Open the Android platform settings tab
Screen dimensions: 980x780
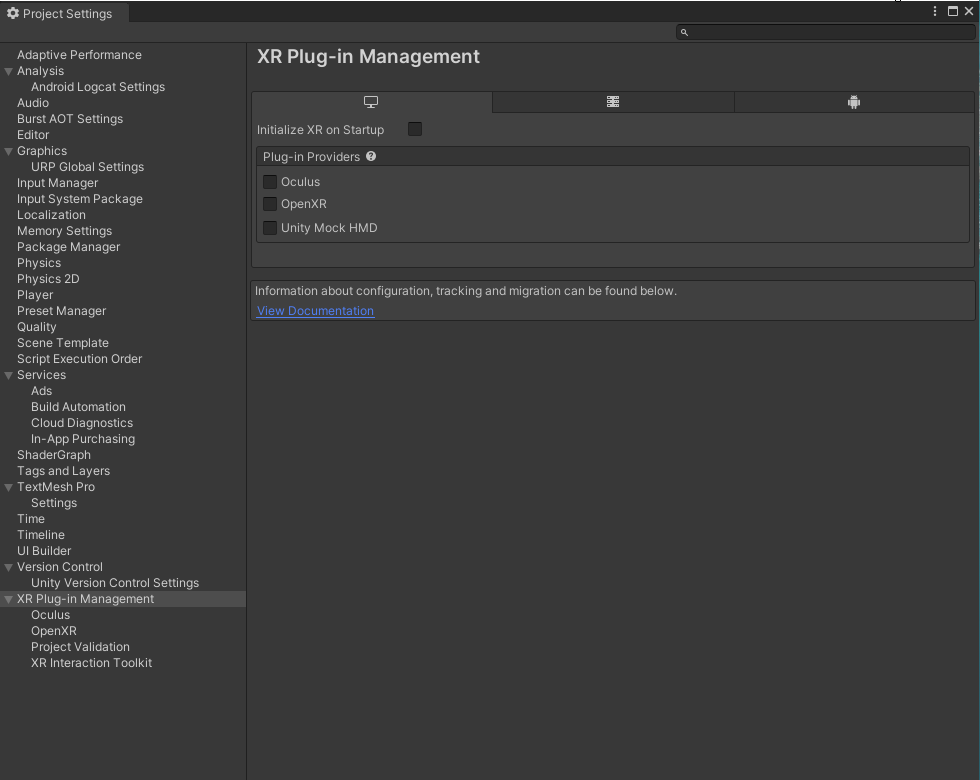coord(854,102)
